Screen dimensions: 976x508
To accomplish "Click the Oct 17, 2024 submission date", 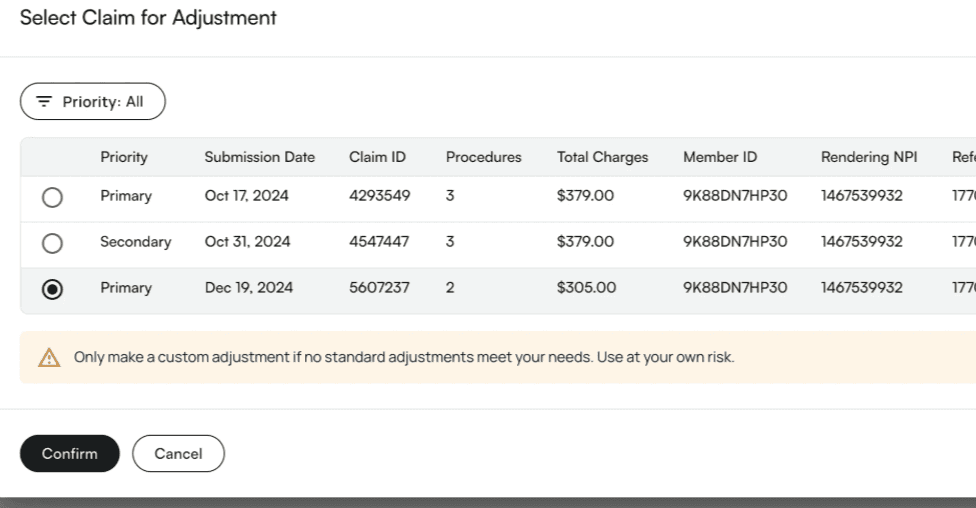I will click(x=246, y=196).
